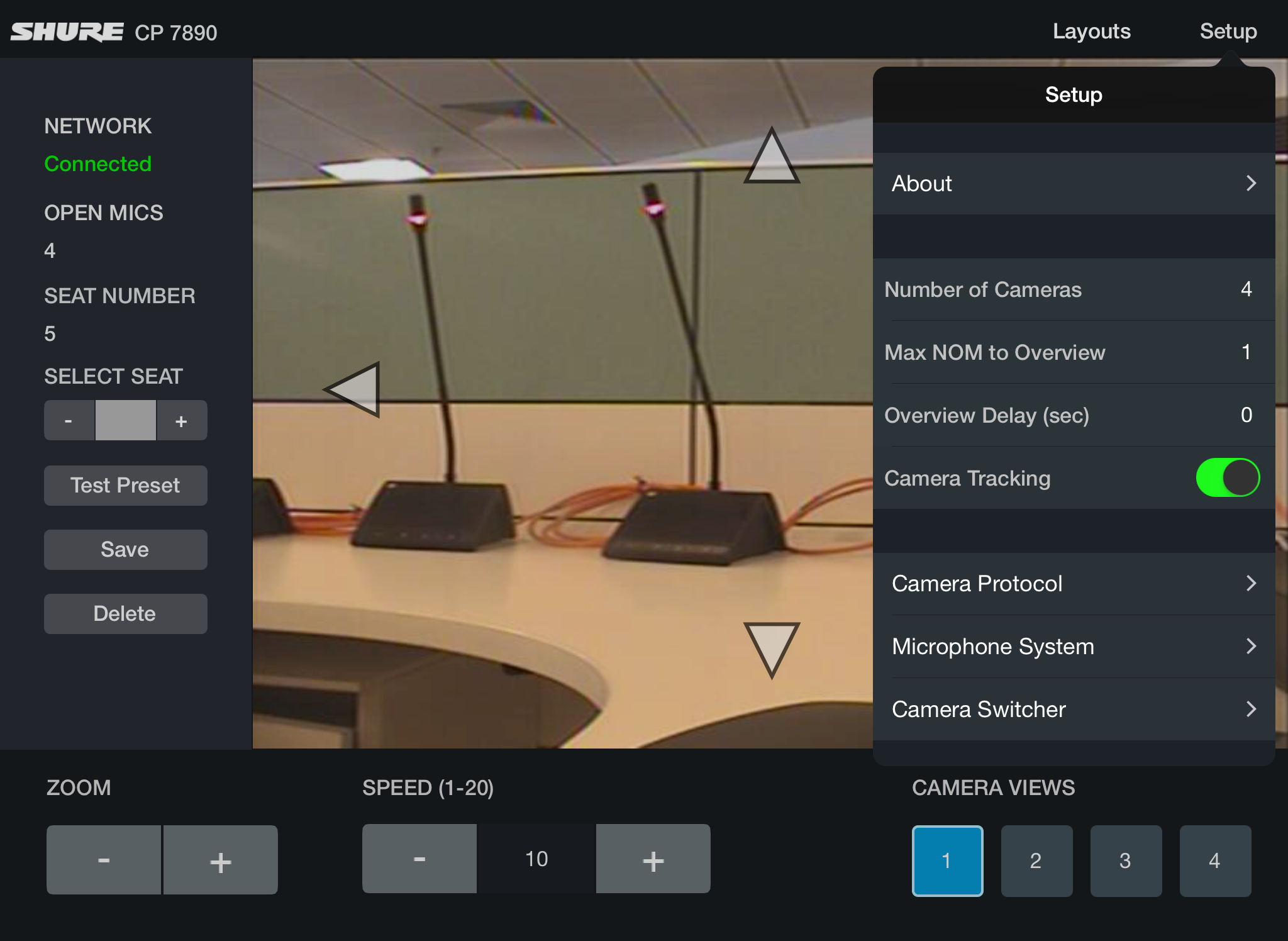
Task: Select next seat with plus button
Action: click(181, 420)
